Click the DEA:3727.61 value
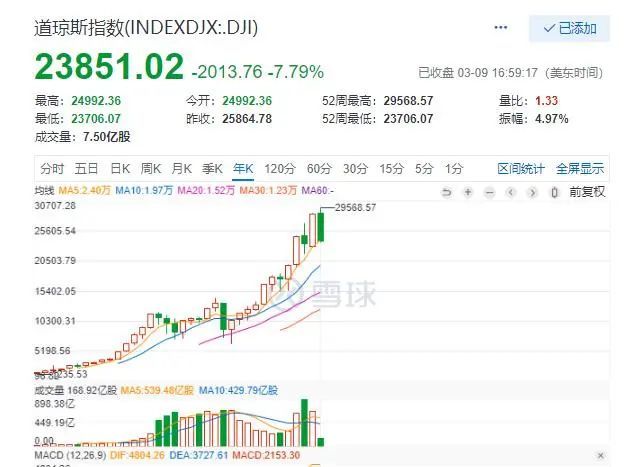Image resolution: width=635 pixels, height=467 pixels. [198, 455]
